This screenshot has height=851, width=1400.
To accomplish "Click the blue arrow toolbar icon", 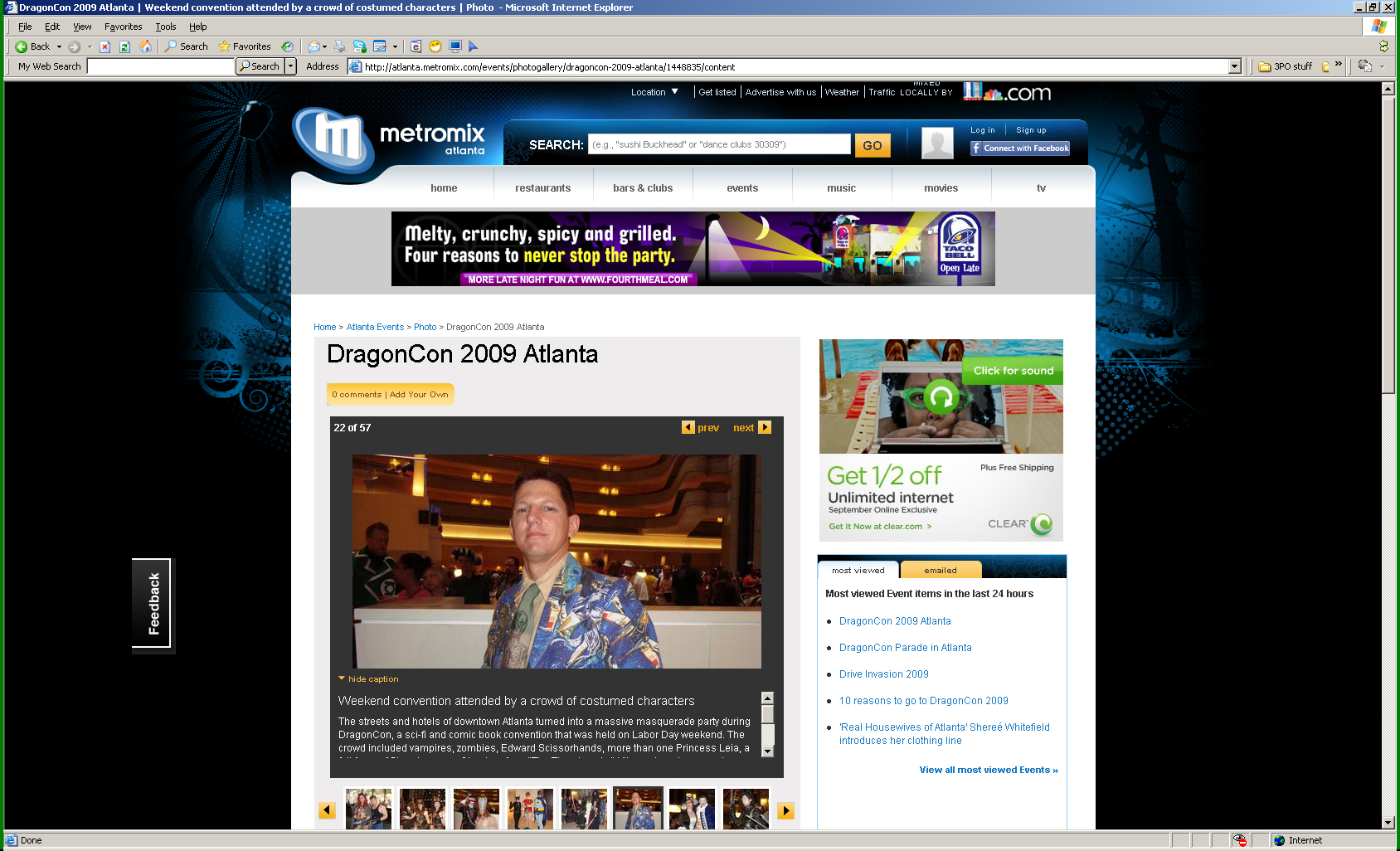I will tap(474, 46).
